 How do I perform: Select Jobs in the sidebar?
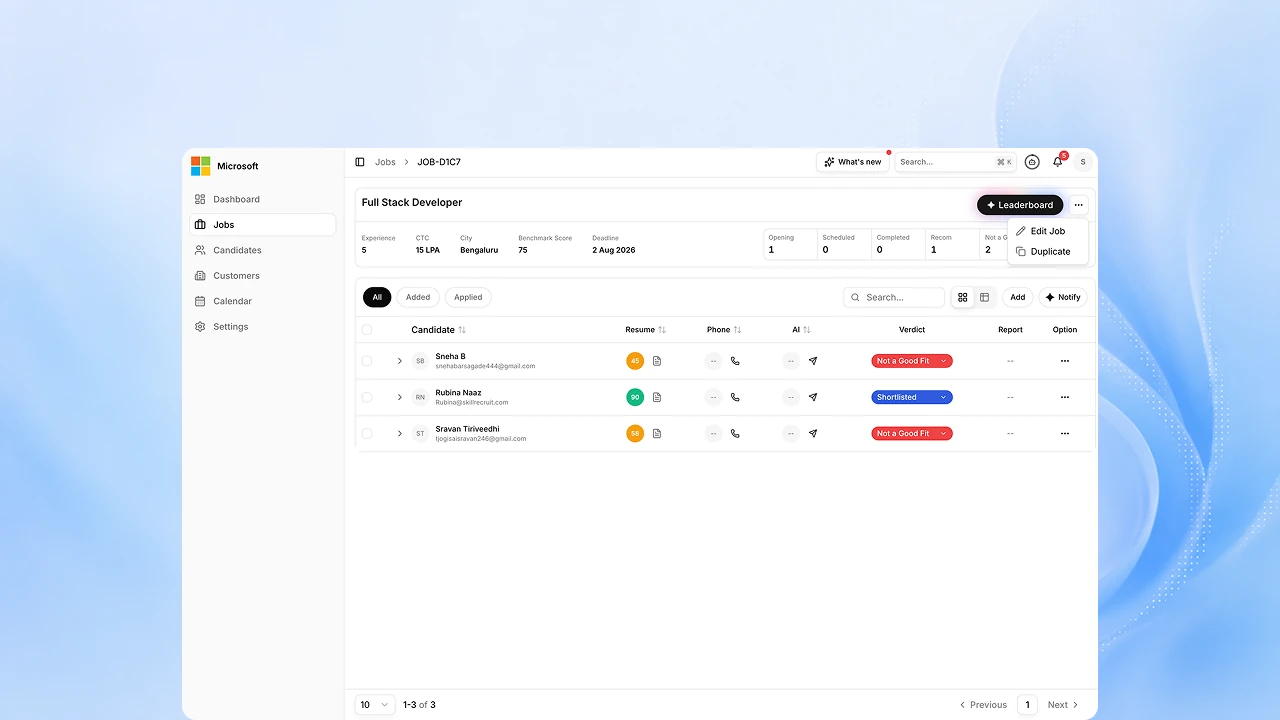pos(263,225)
